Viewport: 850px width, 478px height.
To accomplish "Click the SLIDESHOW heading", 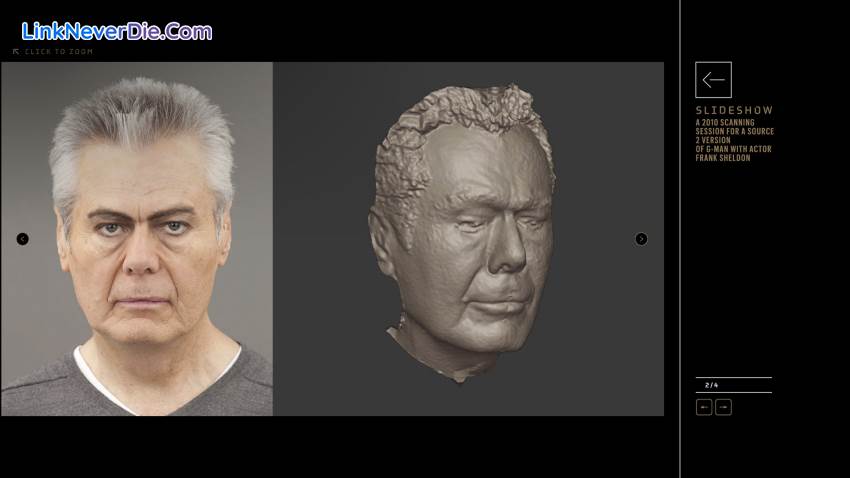I will click(x=734, y=110).
